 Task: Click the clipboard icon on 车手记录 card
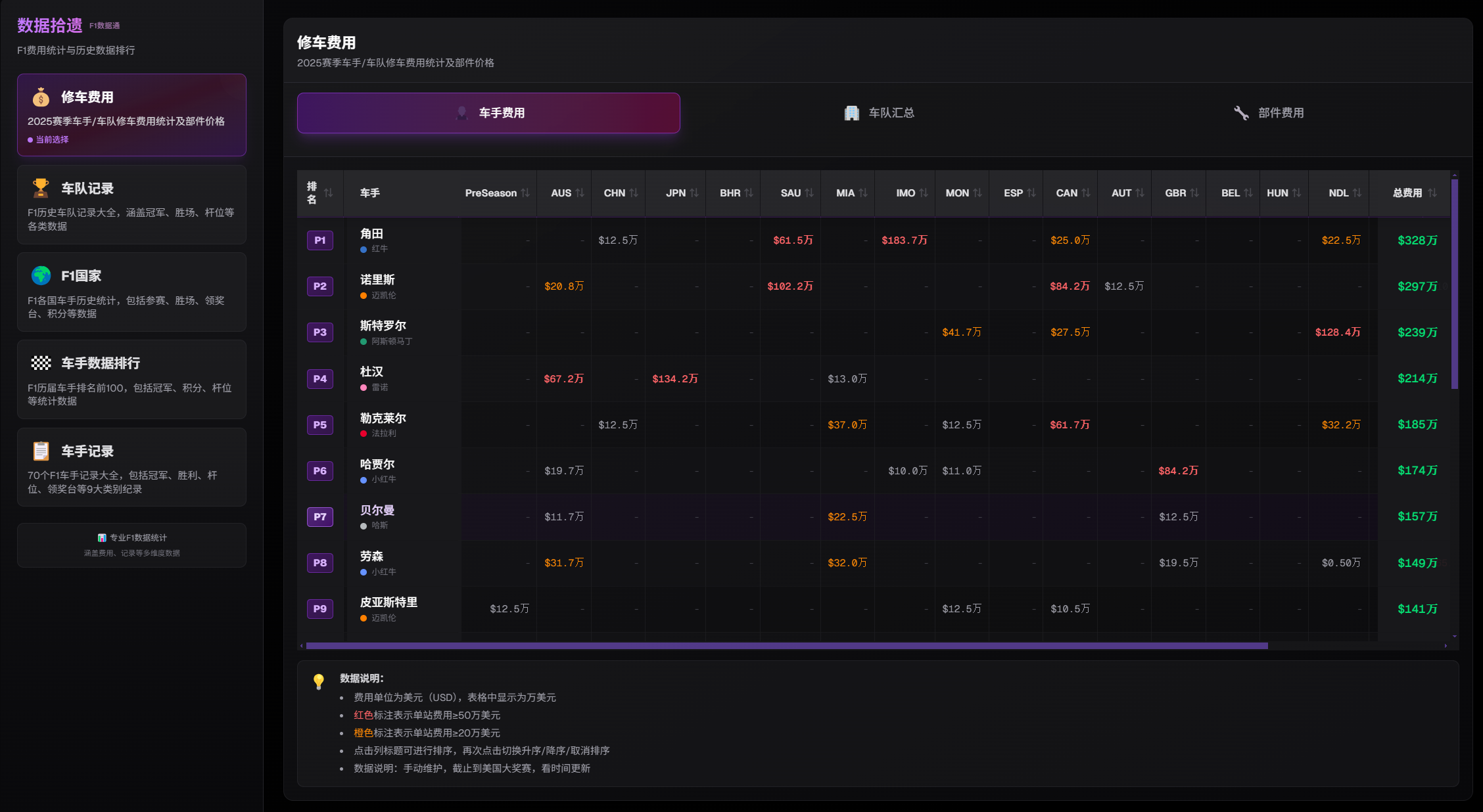(x=41, y=451)
